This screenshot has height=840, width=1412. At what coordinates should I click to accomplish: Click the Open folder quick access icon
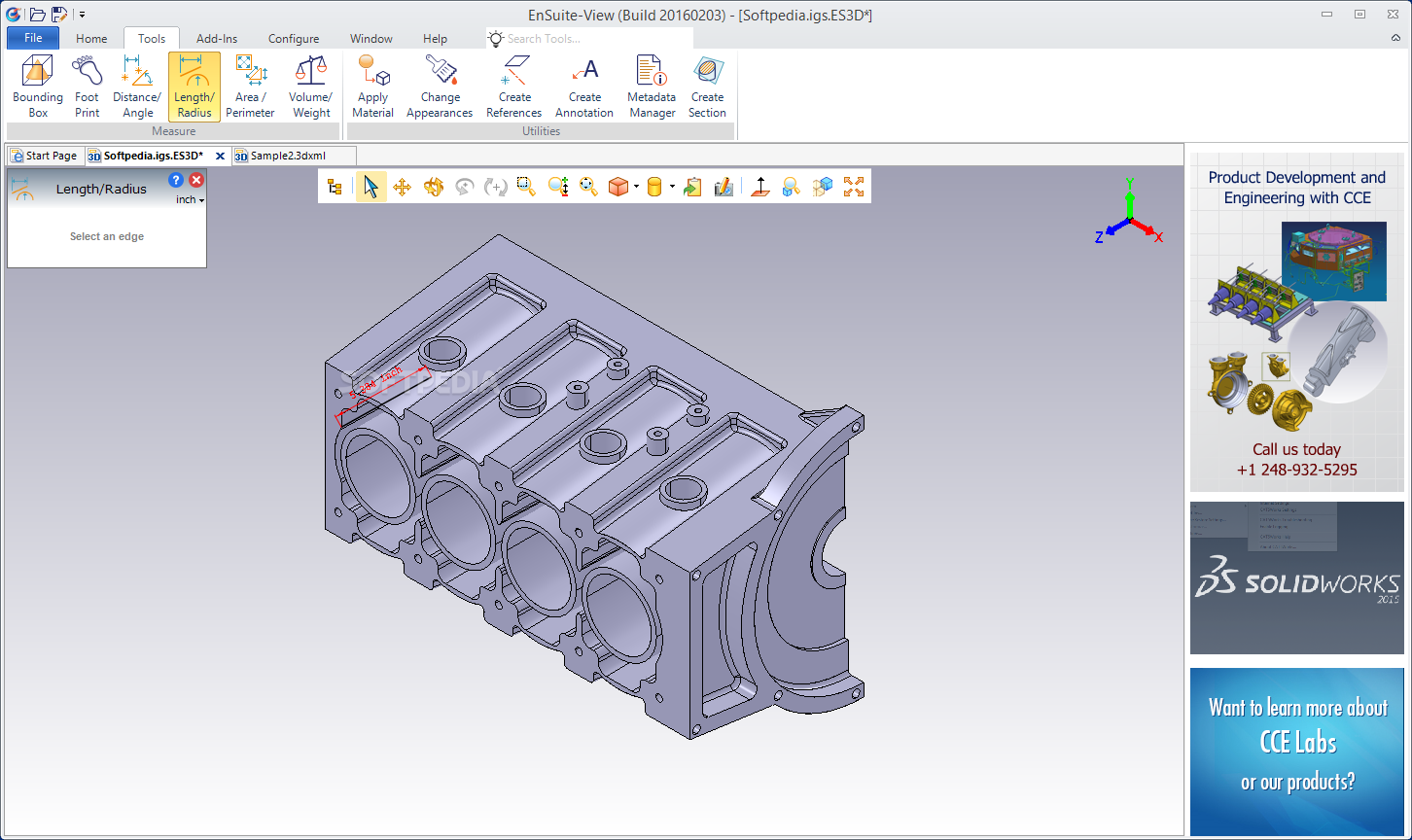tap(38, 14)
